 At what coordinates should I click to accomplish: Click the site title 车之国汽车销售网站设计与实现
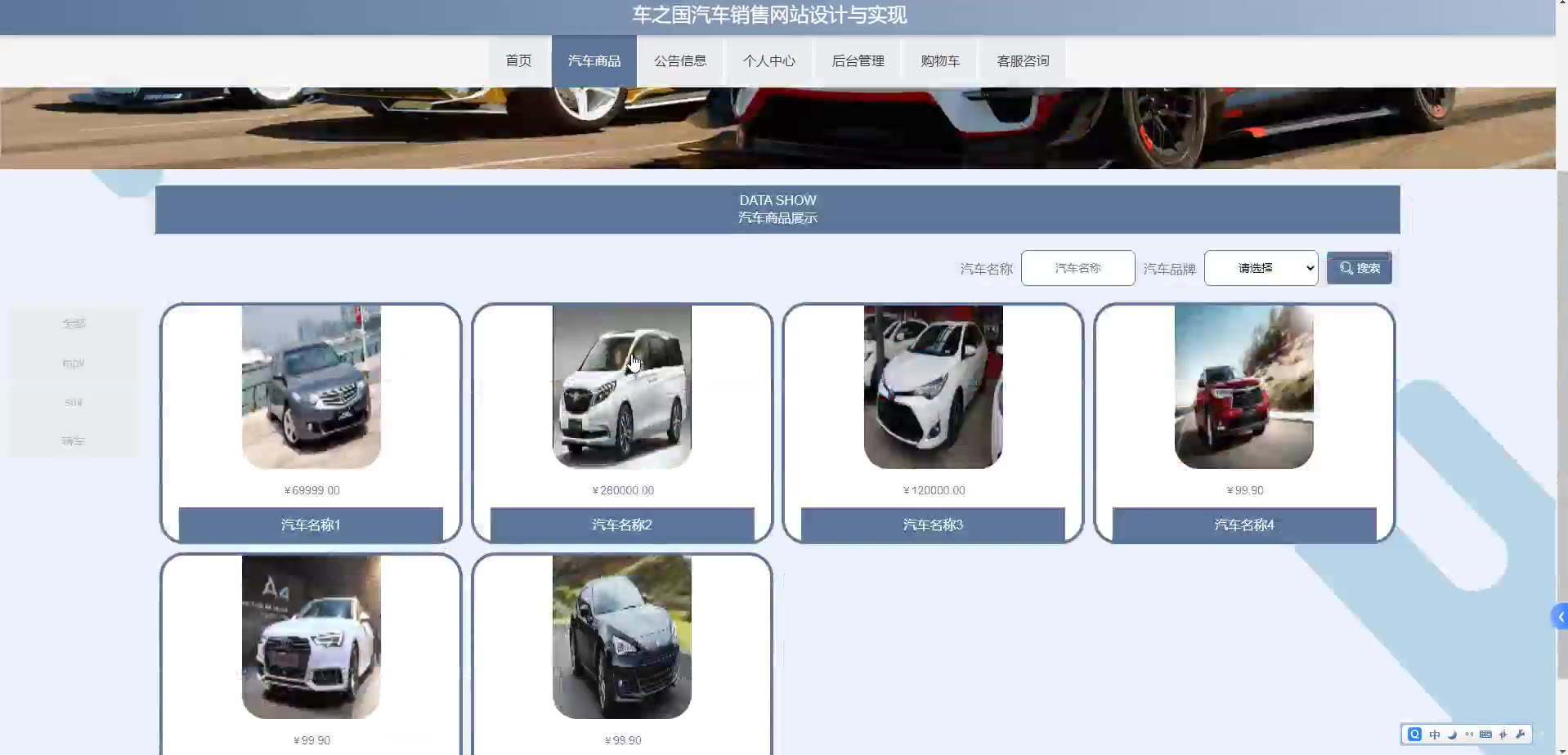pos(769,15)
